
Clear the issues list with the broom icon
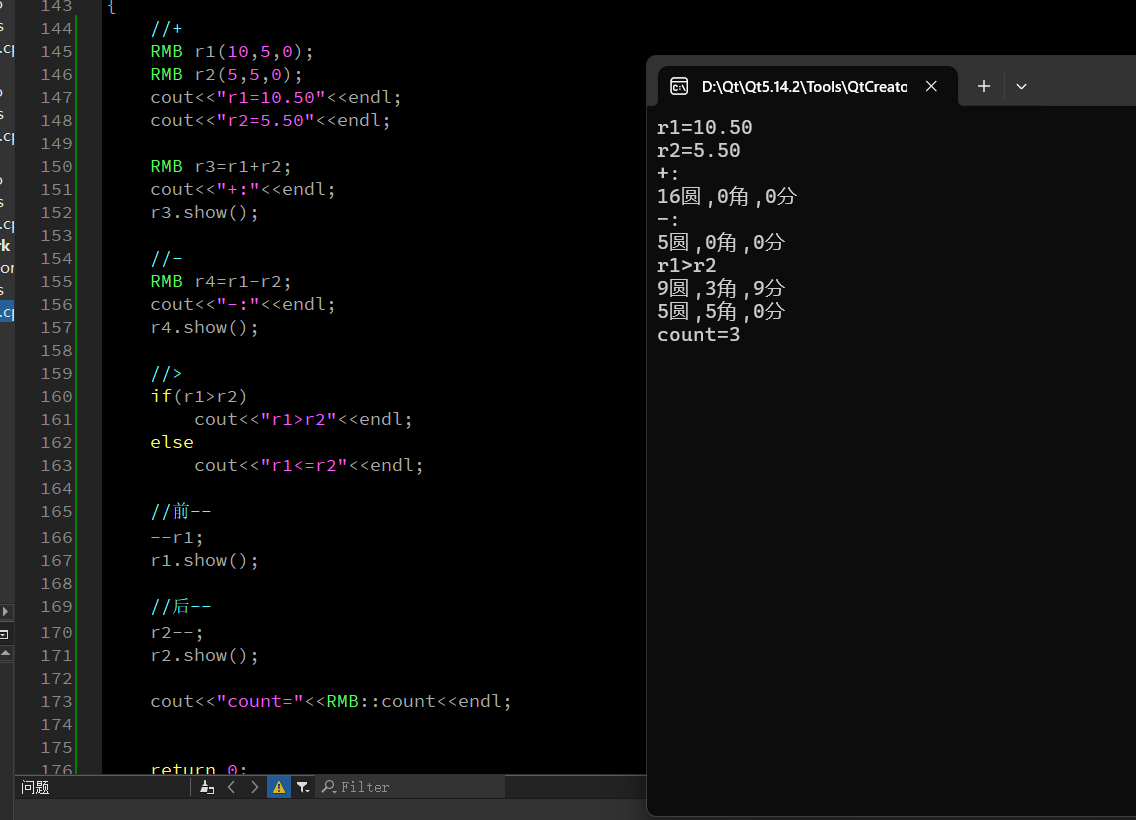207,787
